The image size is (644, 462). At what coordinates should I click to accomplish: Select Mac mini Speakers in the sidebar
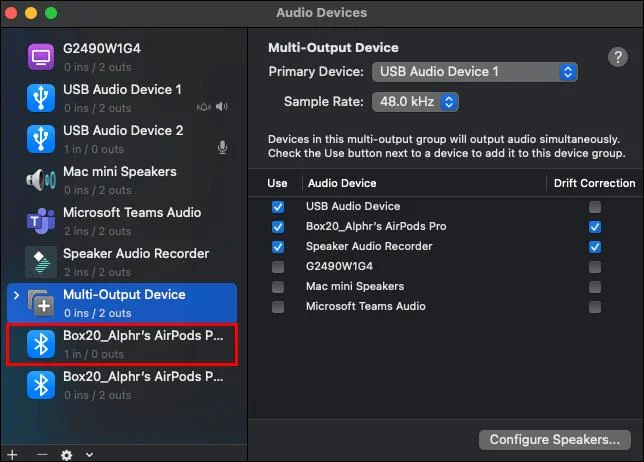tap(122, 180)
